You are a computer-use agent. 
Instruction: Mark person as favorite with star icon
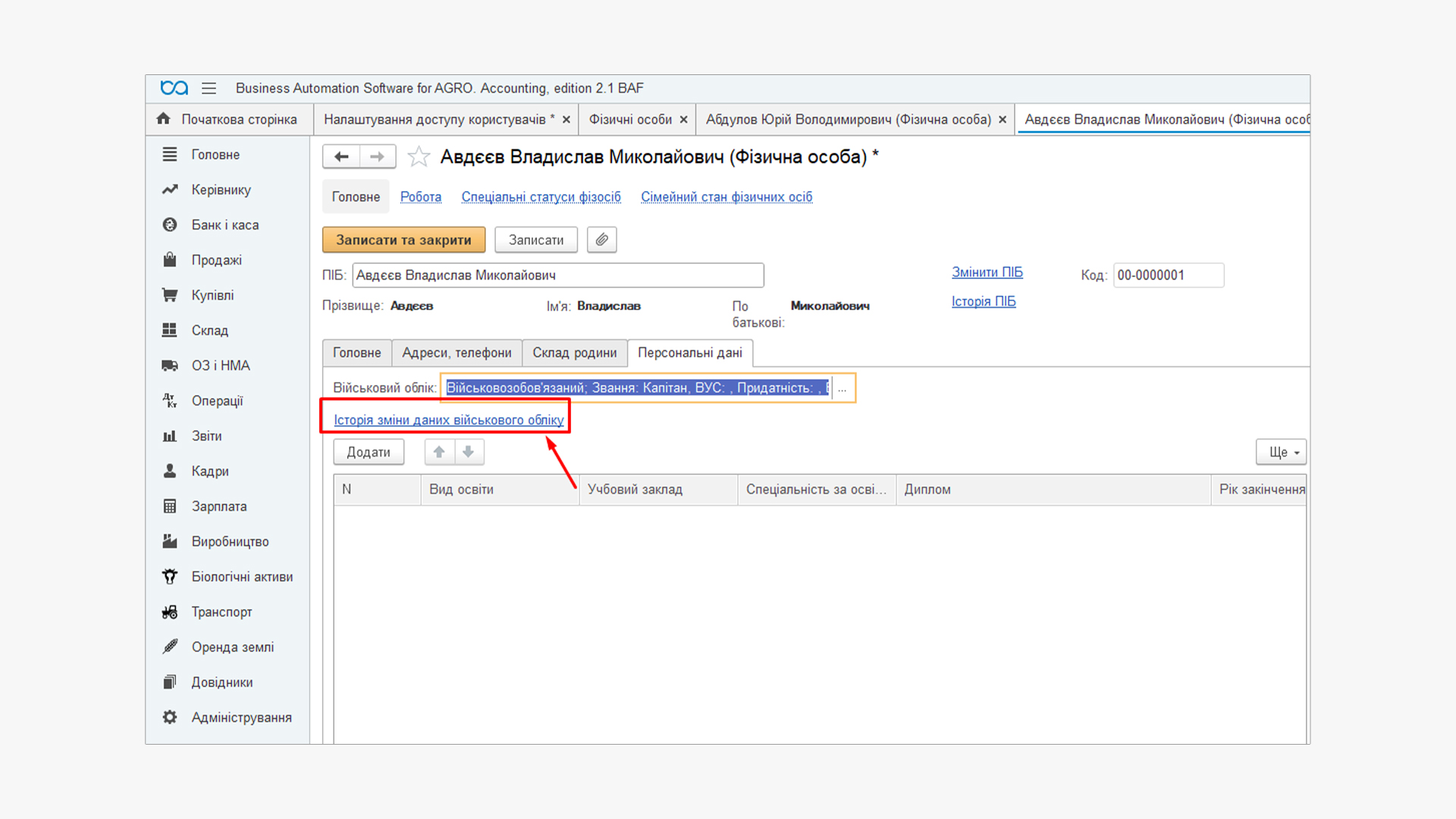(x=419, y=157)
